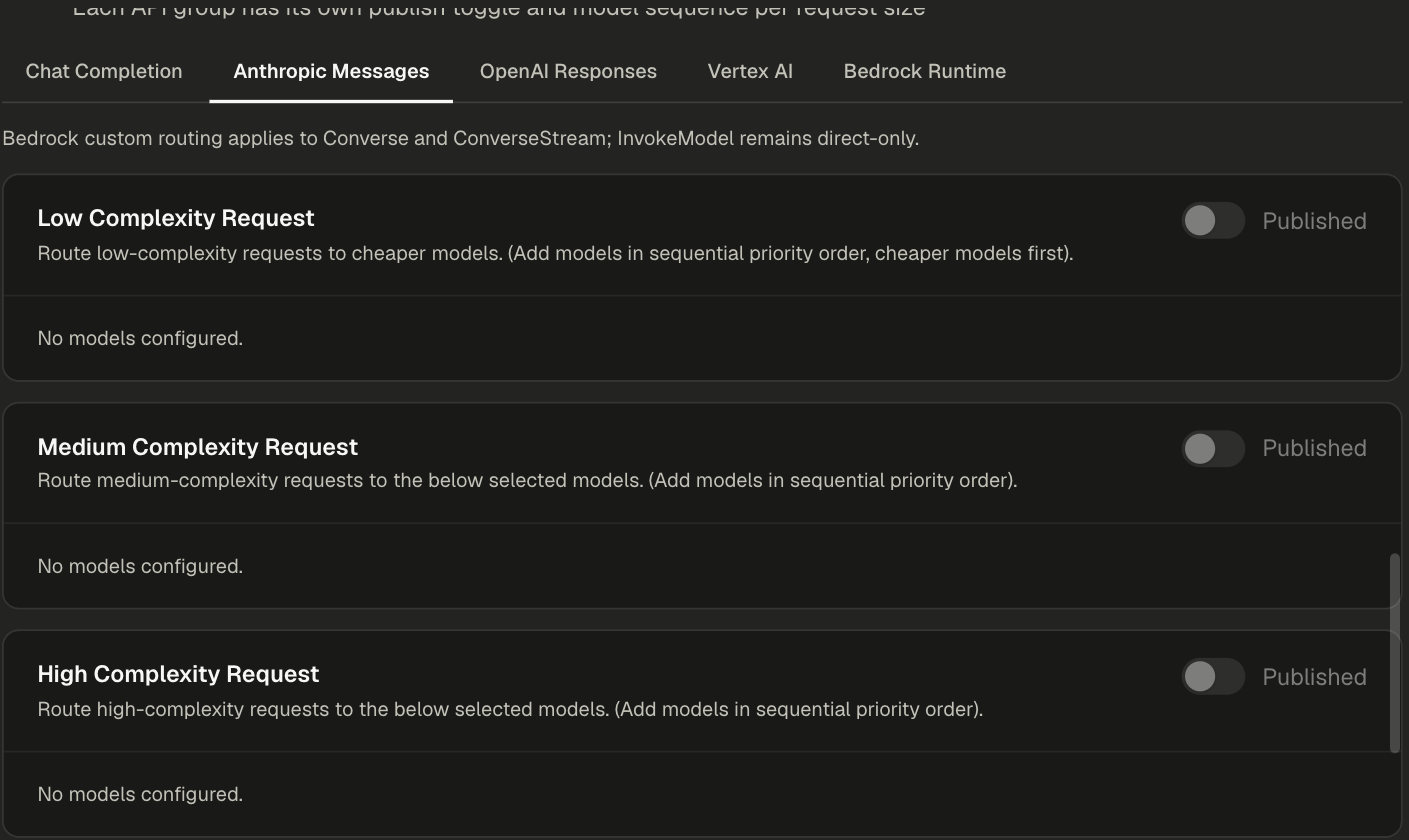Turn on Published for High Complexity Request
This screenshot has width=1409, height=840.
[1213, 677]
